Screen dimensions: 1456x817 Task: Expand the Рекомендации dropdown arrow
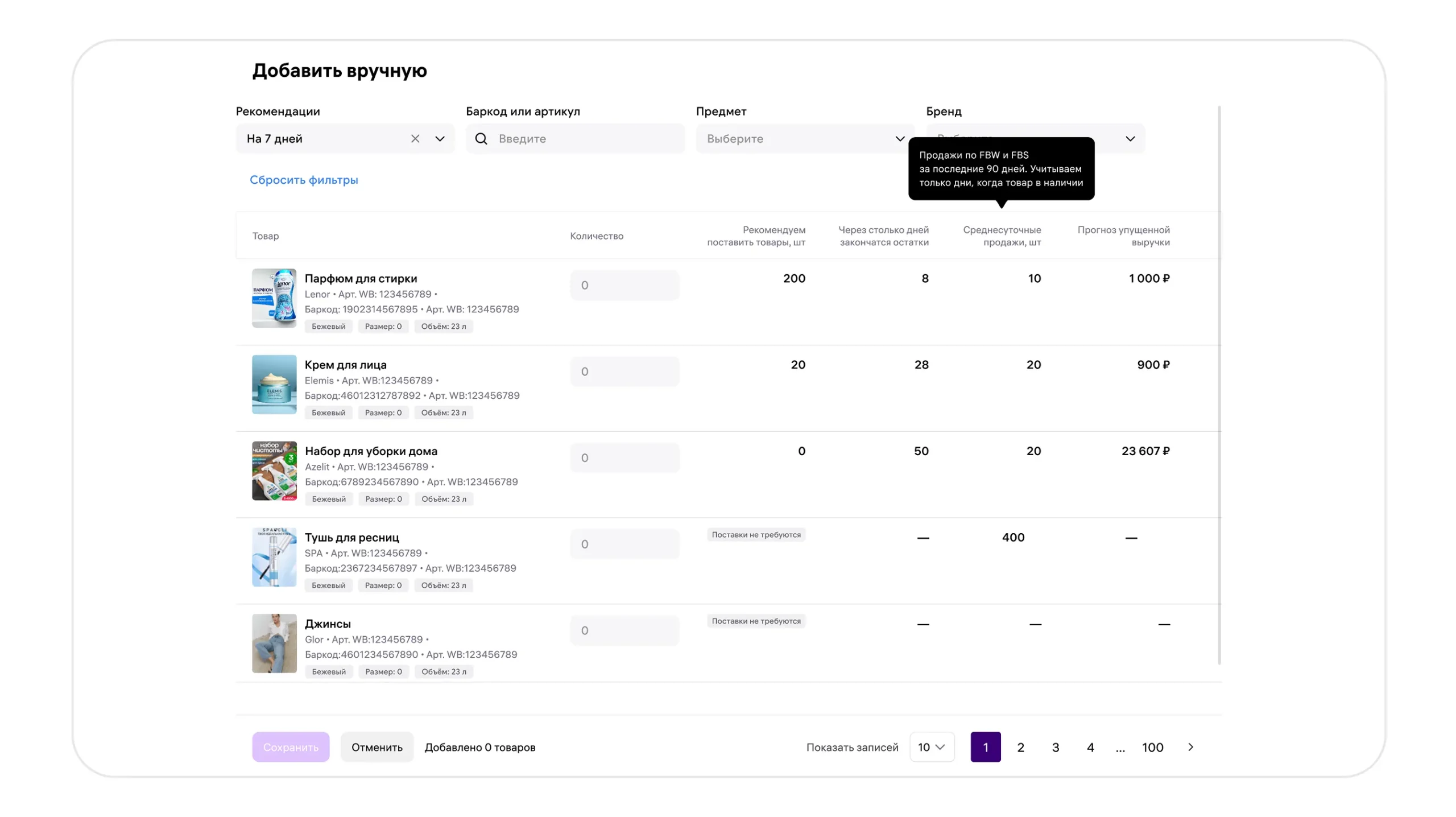point(440,138)
